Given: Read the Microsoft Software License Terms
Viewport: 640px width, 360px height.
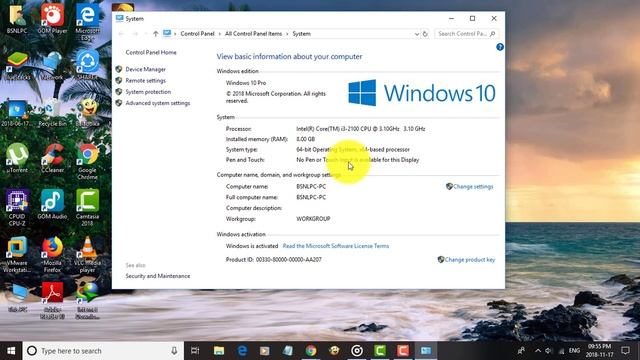Looking at the screenshot, I should coord(336,246).
